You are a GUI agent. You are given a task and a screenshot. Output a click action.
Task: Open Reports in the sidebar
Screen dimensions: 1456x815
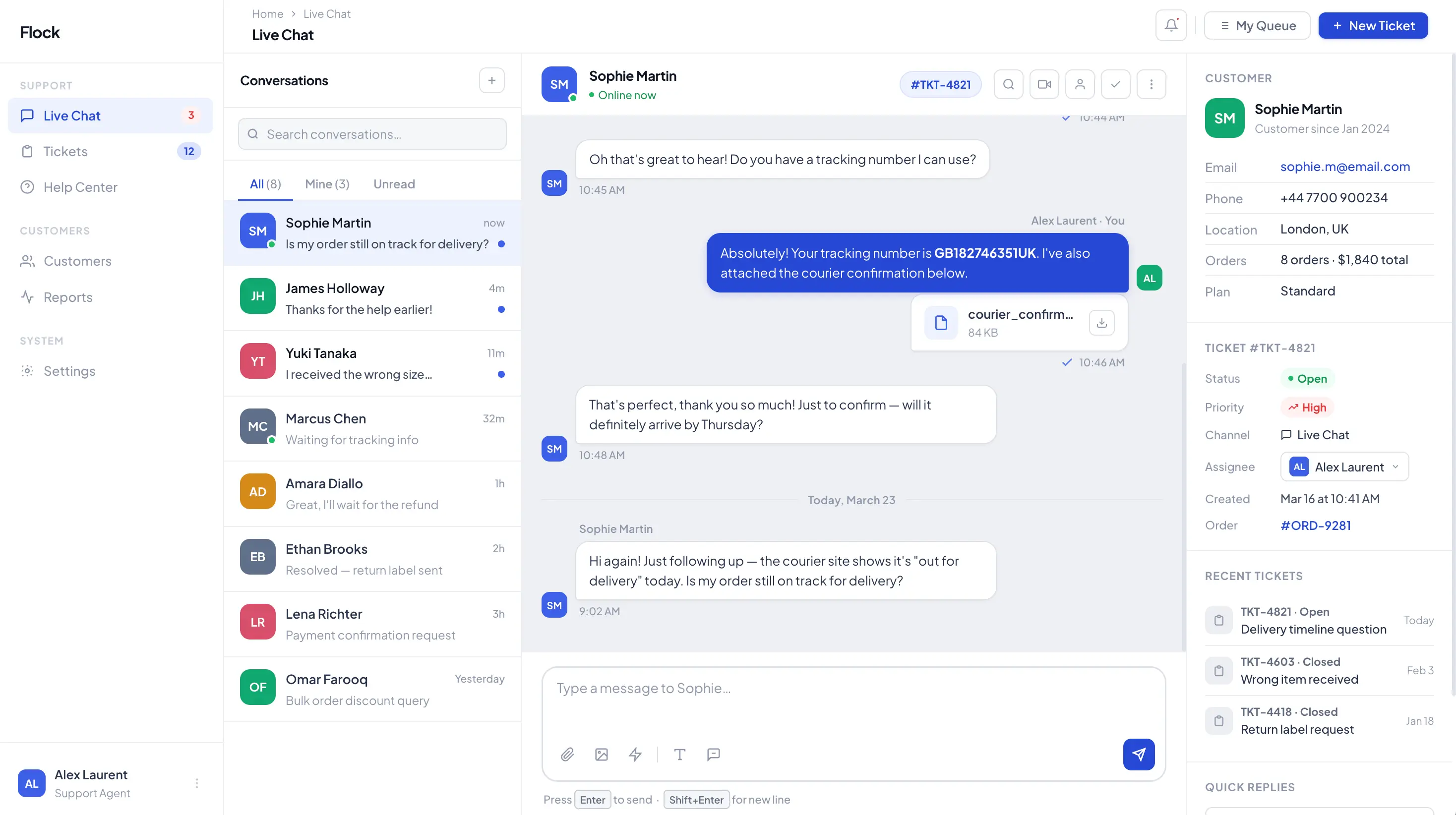tap(111, 297)
